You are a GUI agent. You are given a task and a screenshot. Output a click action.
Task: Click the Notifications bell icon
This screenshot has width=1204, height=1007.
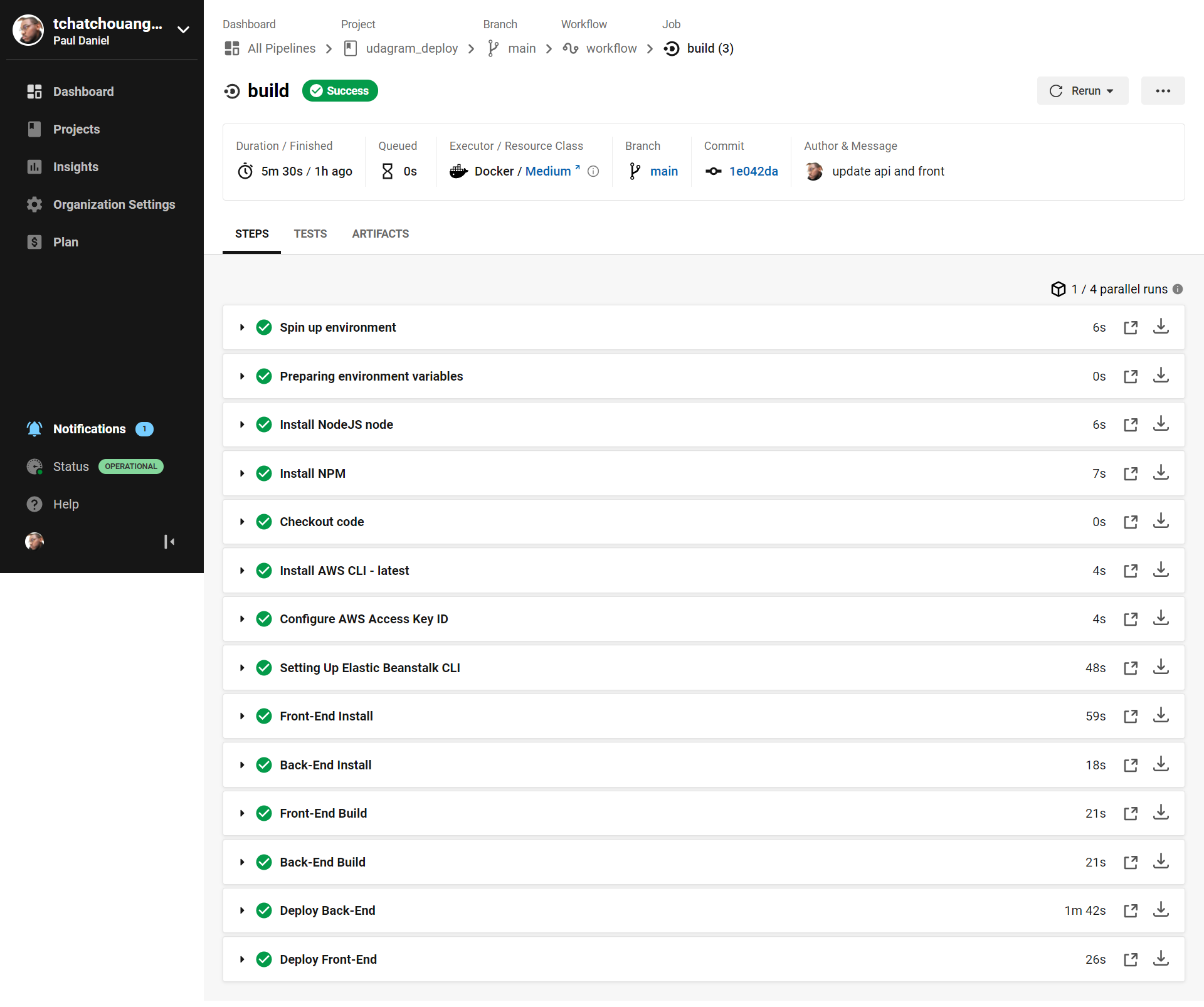(x=34, y=429)
